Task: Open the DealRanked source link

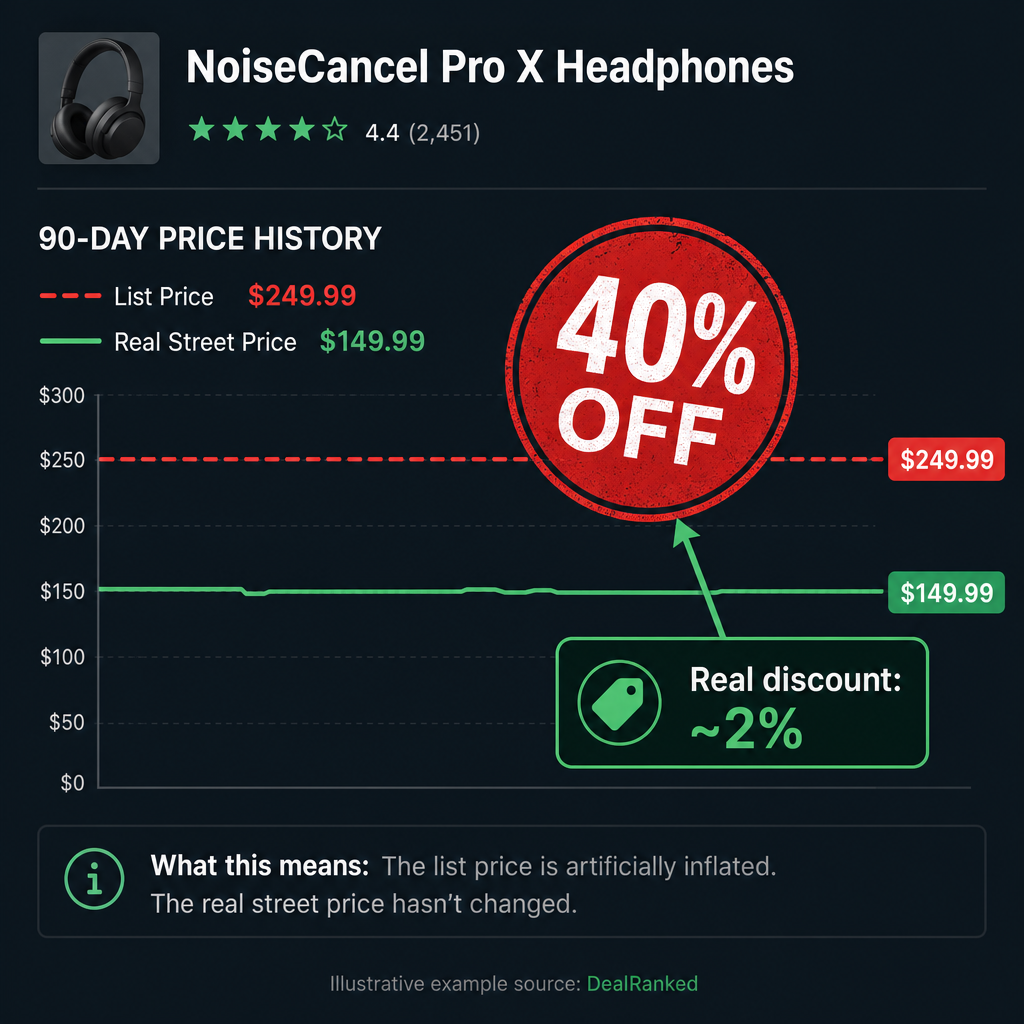Action: pos(642,984)
